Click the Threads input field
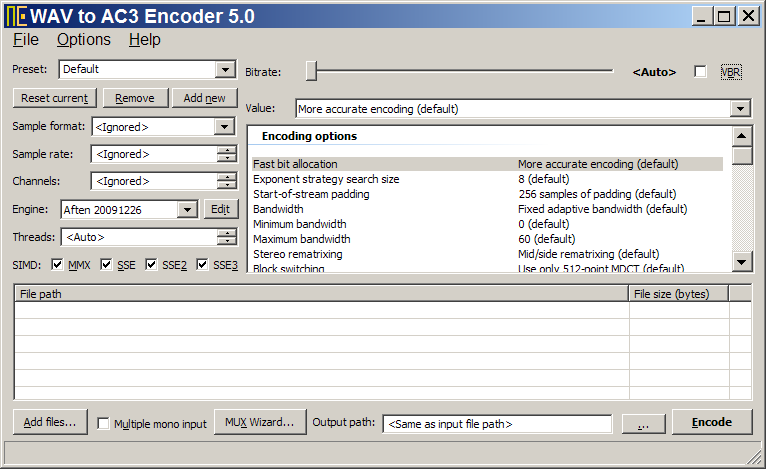 [139, 237]
